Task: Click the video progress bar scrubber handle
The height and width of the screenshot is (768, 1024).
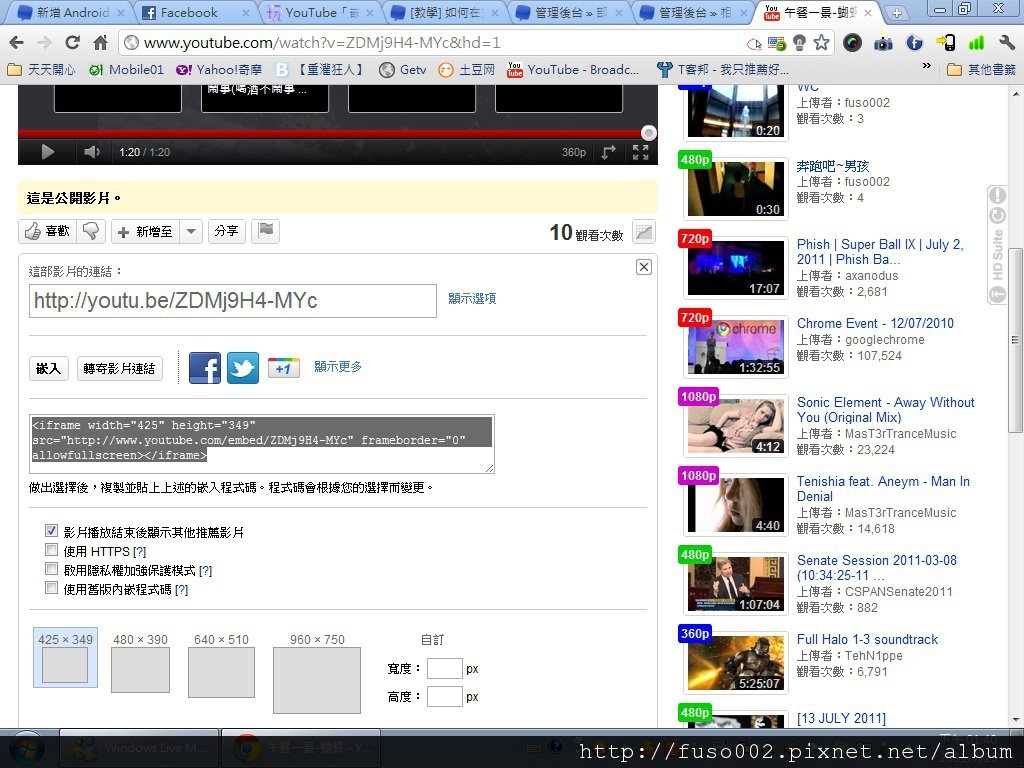Action: (x=648, y=133)
